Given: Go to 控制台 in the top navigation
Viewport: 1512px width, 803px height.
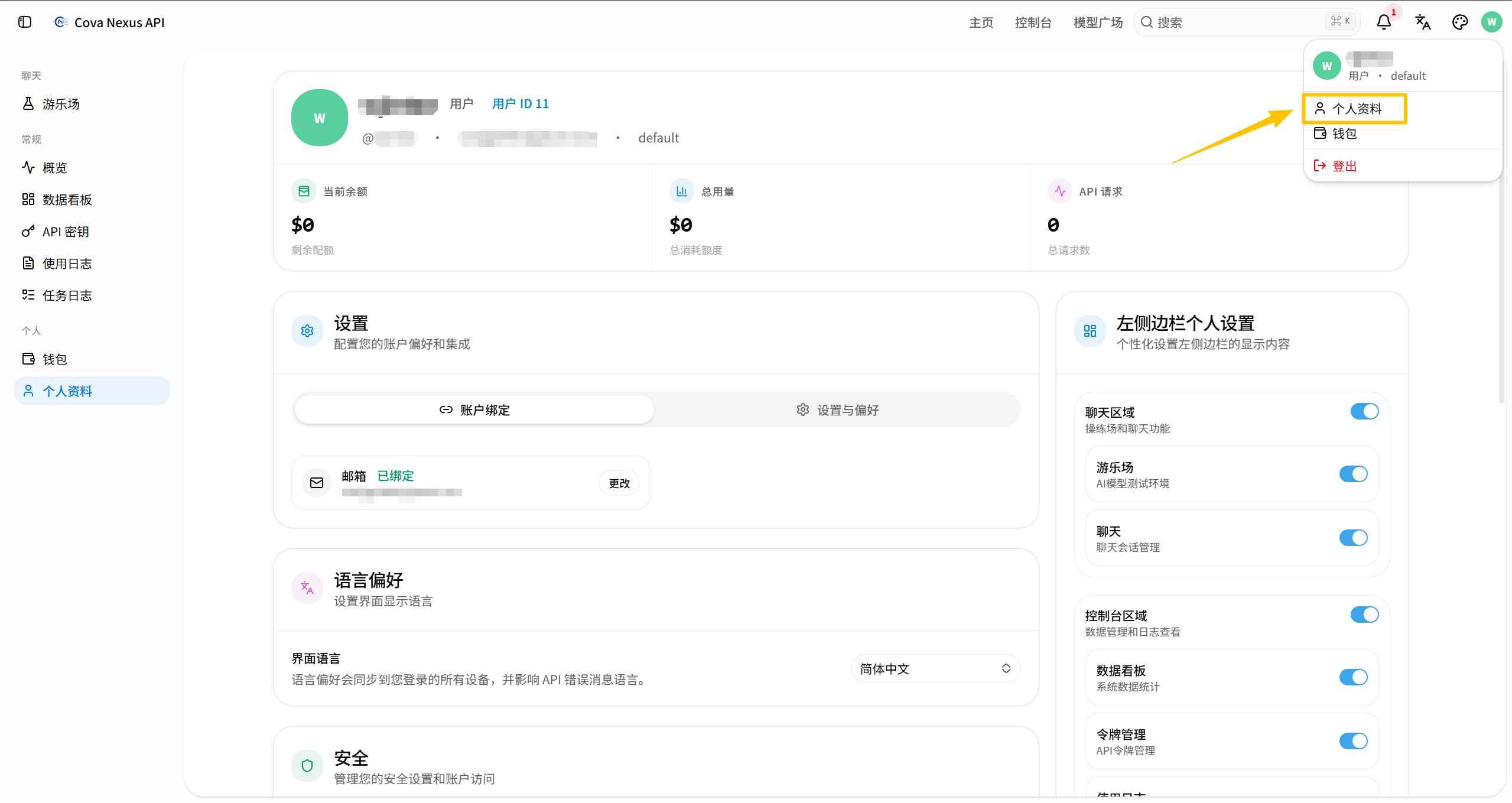Looking at the screenshot, I should tap(1033, 22).
